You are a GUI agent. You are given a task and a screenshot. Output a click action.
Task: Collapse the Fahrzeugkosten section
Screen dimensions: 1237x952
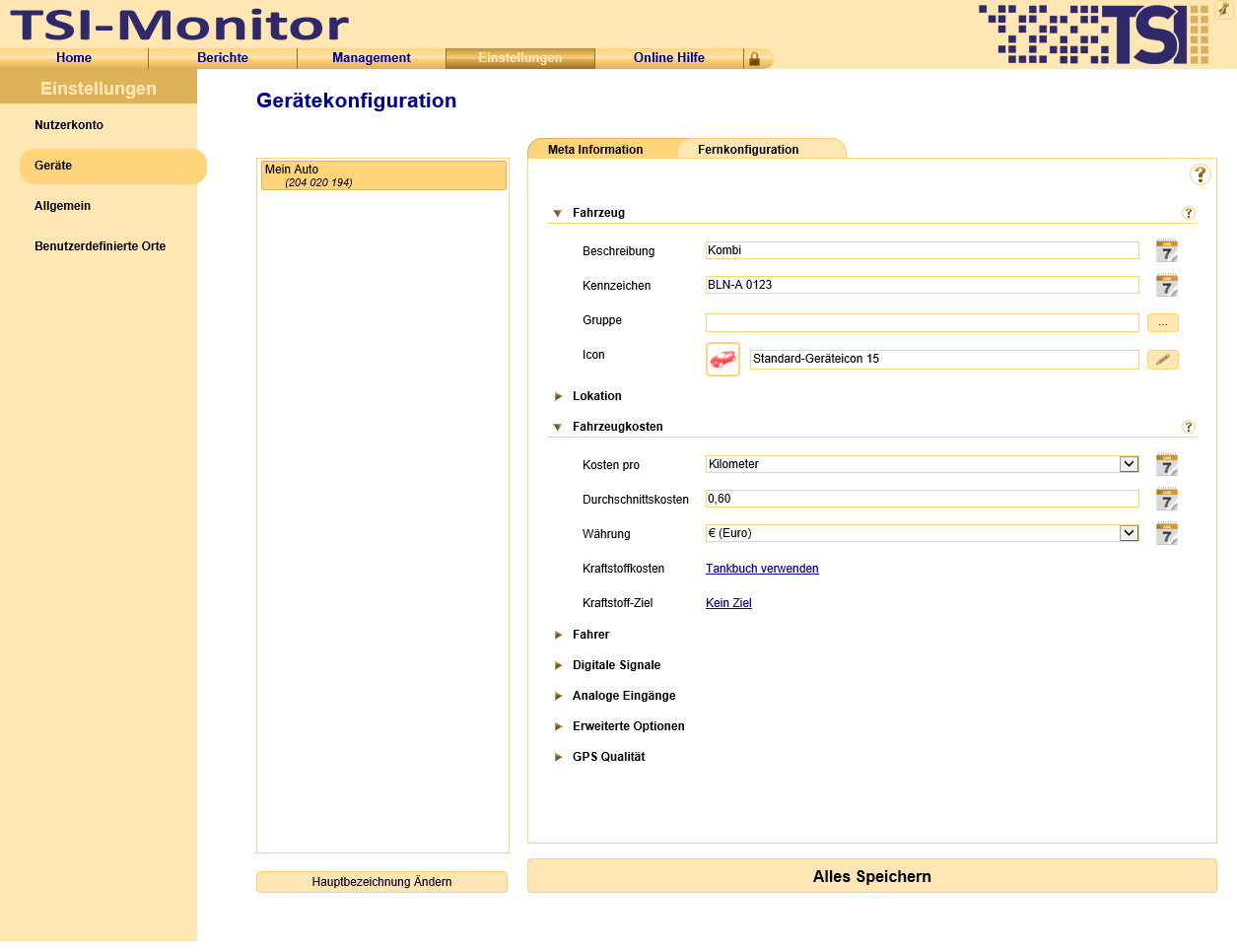pyautogui.click(x=558, y=427)
